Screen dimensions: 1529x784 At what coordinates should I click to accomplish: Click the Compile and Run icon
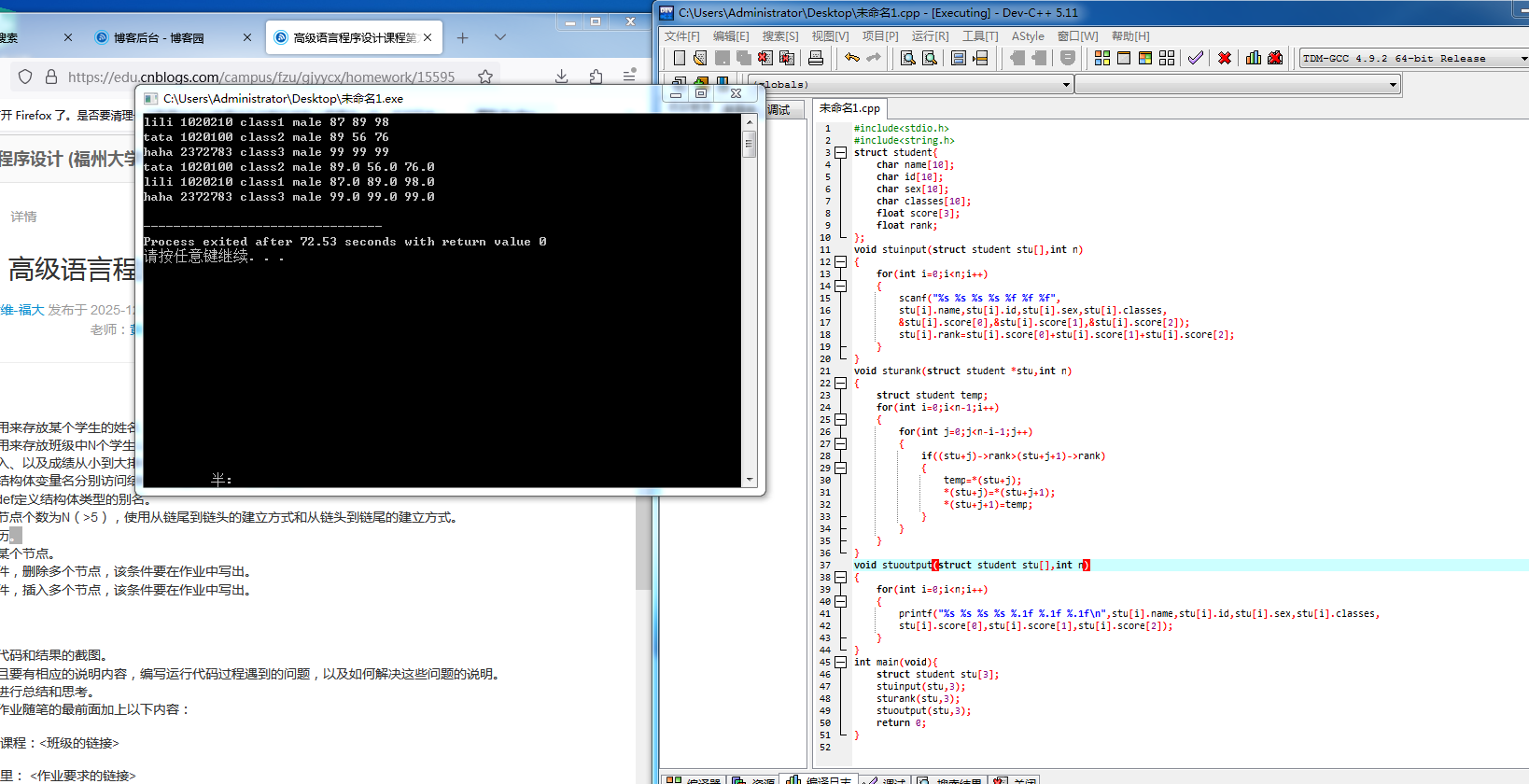(1145, 58)
